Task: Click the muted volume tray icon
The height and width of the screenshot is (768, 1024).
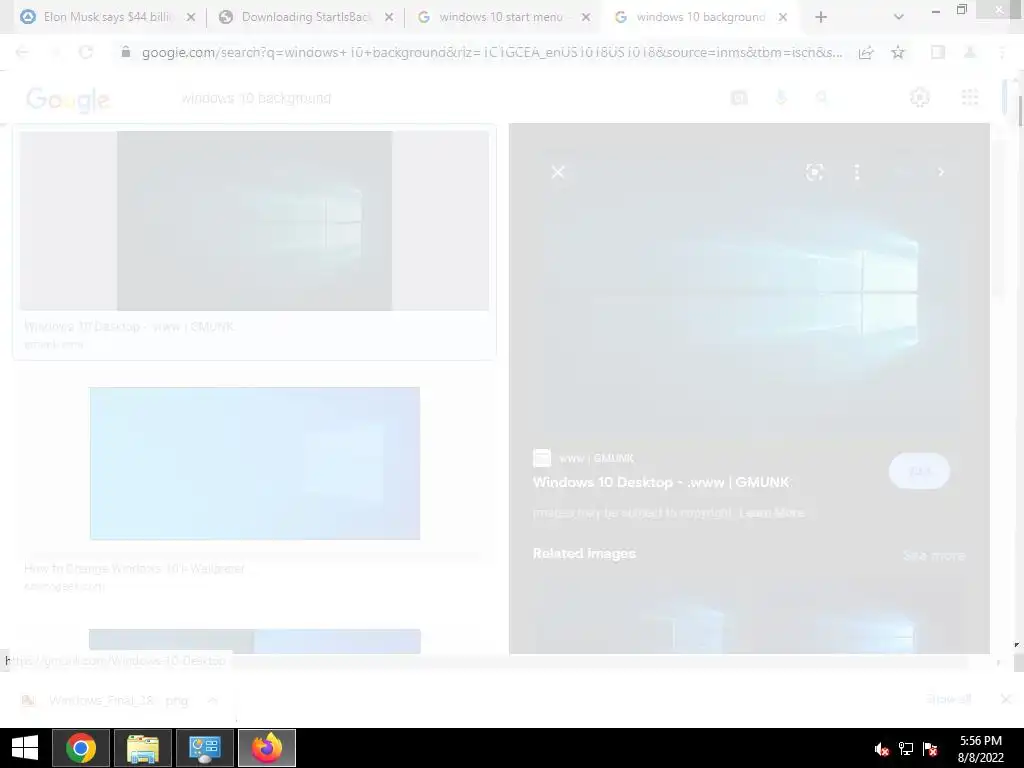Action: [882, 749]
